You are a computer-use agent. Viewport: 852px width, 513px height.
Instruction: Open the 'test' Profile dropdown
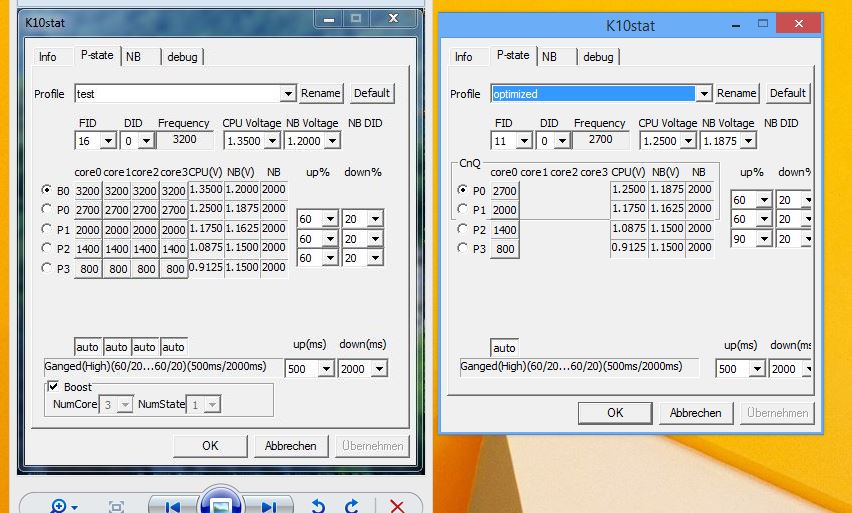(x=288, y=93)
